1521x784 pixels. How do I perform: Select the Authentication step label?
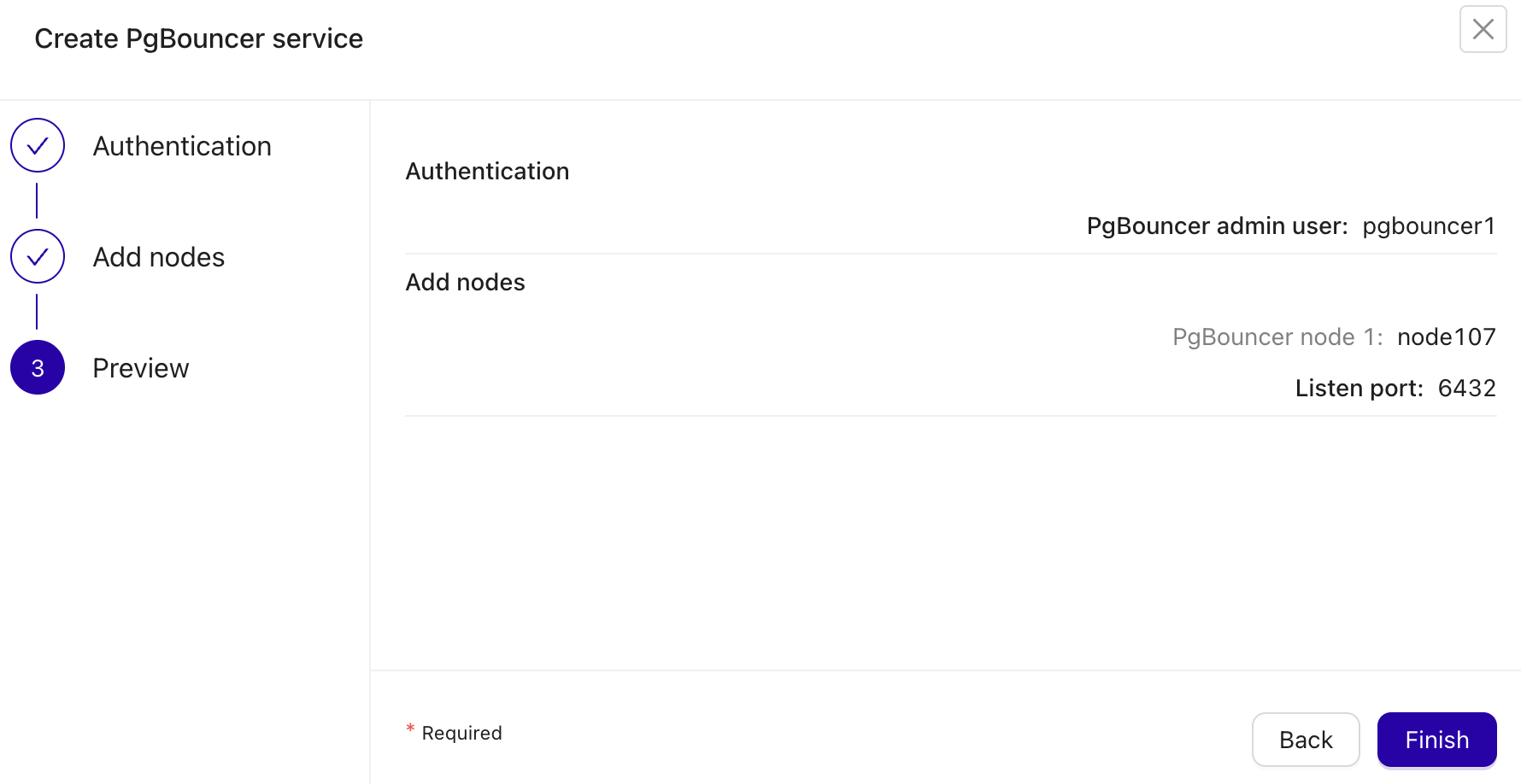tap(182, 145)
